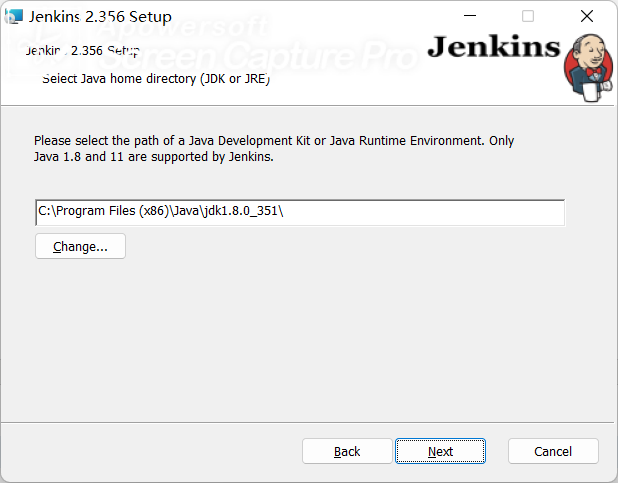Click the 'Jenkins 2.356 Setup' title text
The width and height of the screenshot is (618, 483).
(100, 17)
